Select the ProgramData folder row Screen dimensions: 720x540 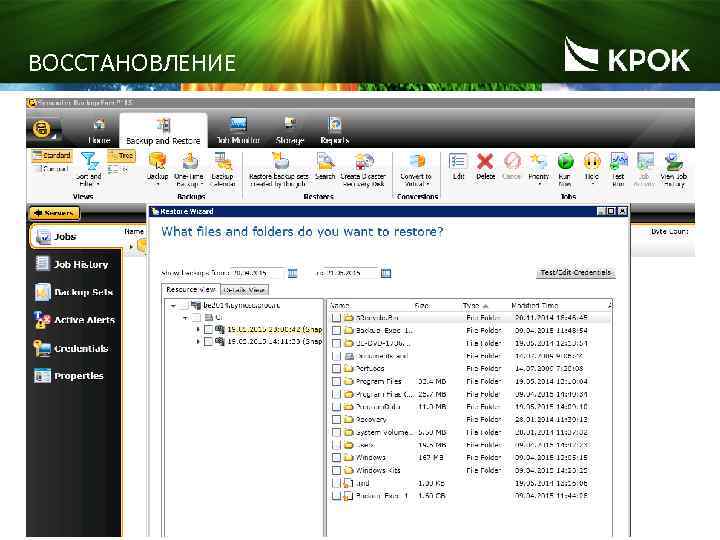coord(471,407)
